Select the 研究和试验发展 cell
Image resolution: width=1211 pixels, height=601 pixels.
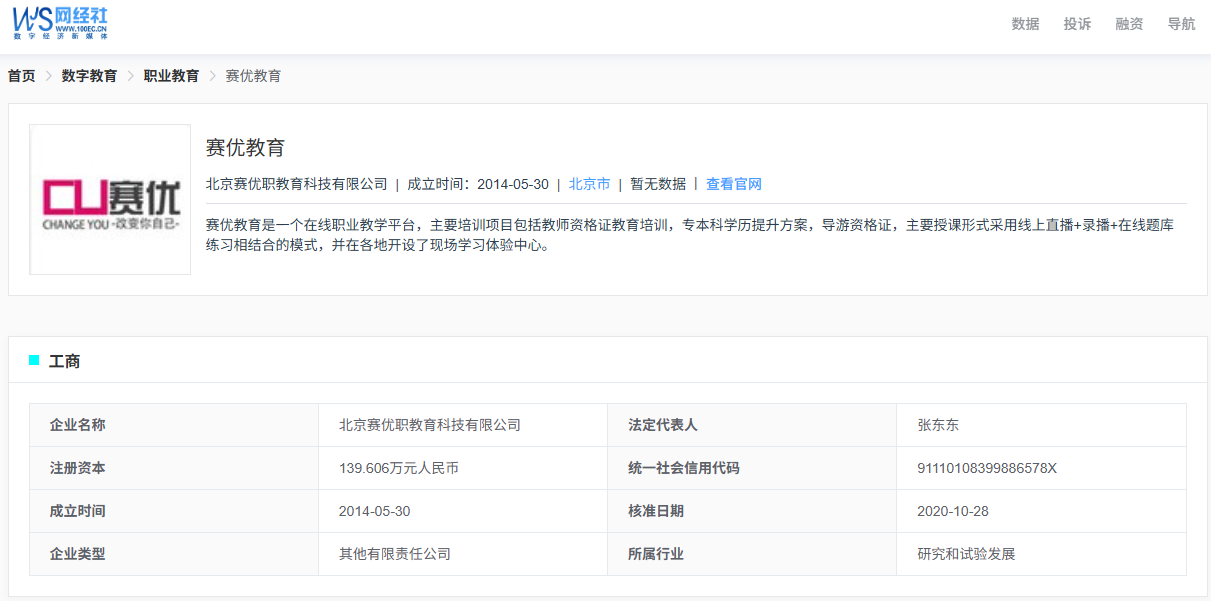click(1041, 554)
